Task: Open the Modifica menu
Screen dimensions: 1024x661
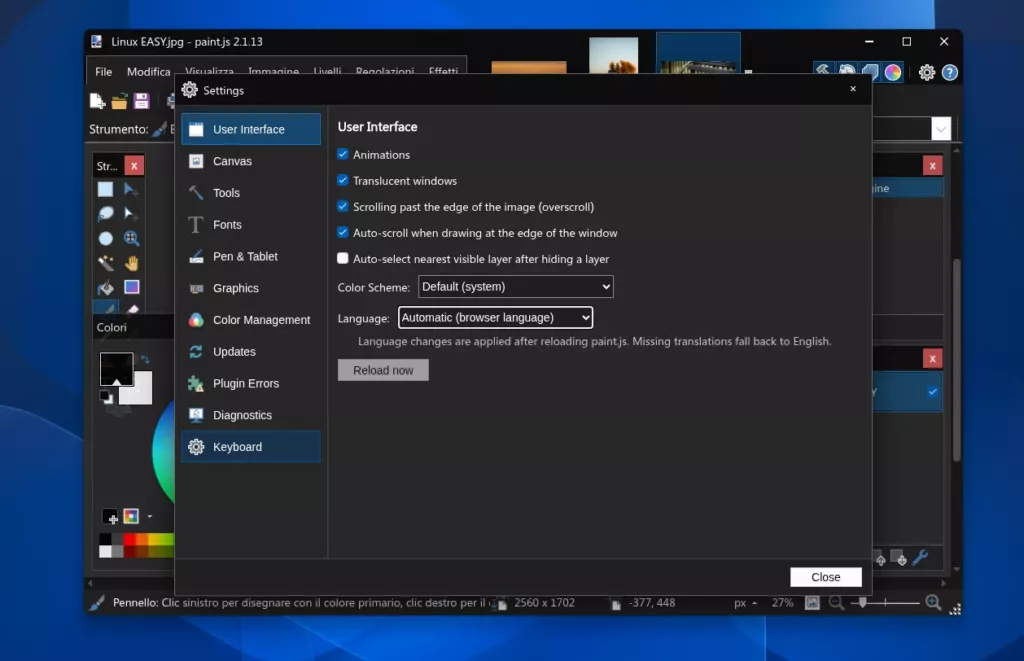Action: point(148,72)
